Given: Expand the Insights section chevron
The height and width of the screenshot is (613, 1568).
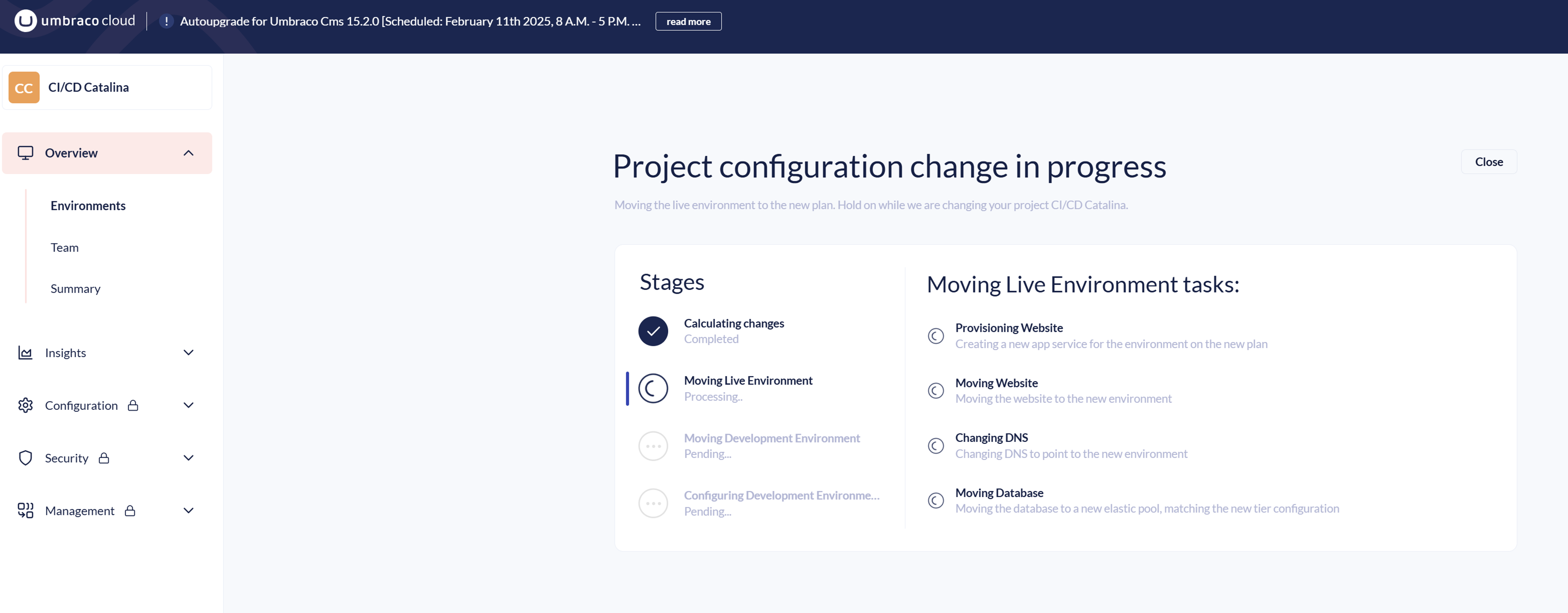Looking at the screenshot, I should (189, 353).
